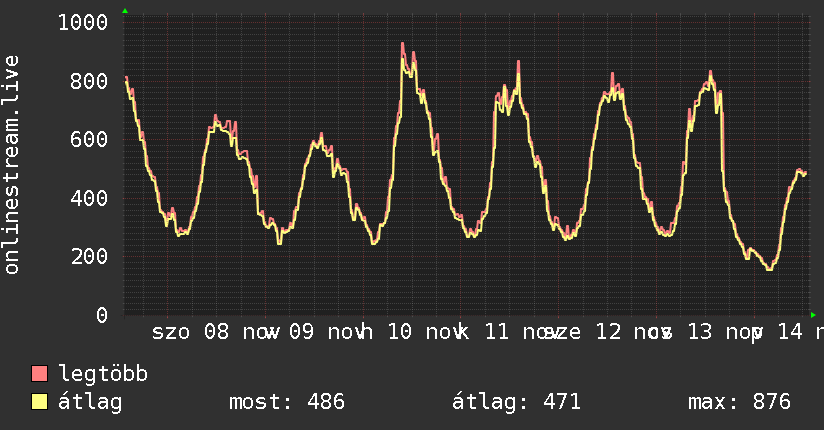Click the 'max: 876' maximum value
Viewport: 824px width, 430px height.
point(739,402)
